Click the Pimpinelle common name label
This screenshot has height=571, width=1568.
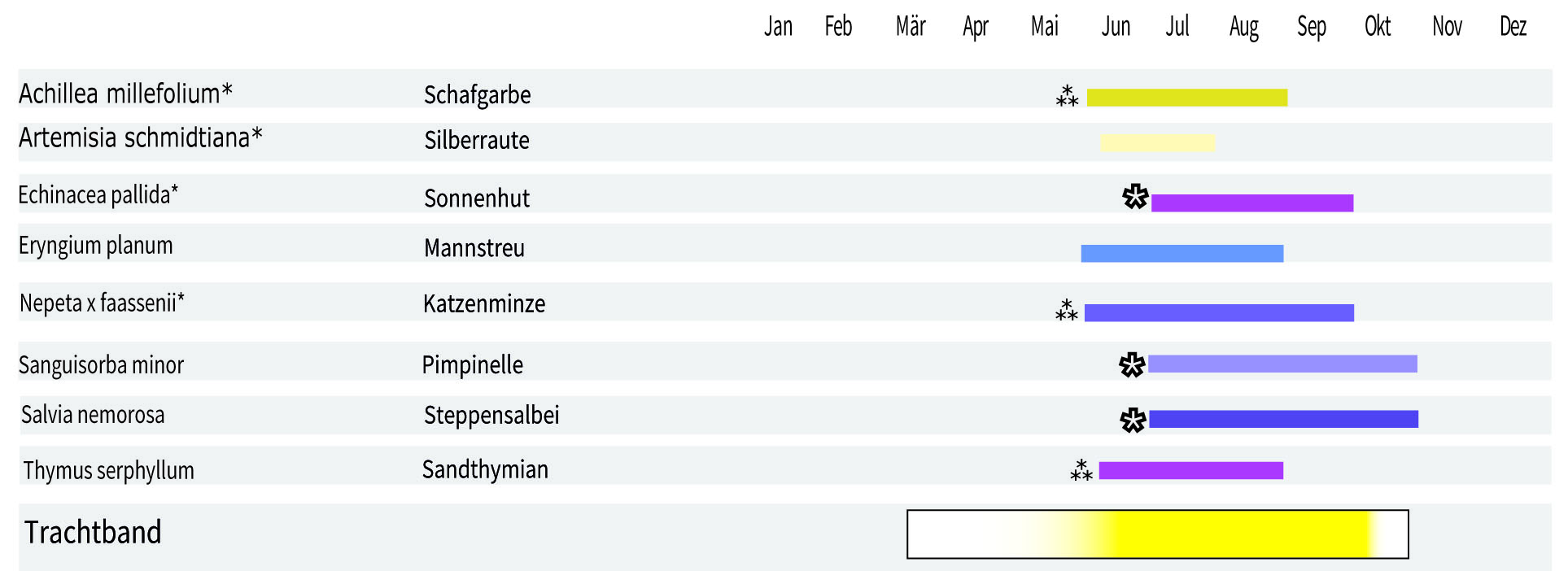click(x=473, y=365)
